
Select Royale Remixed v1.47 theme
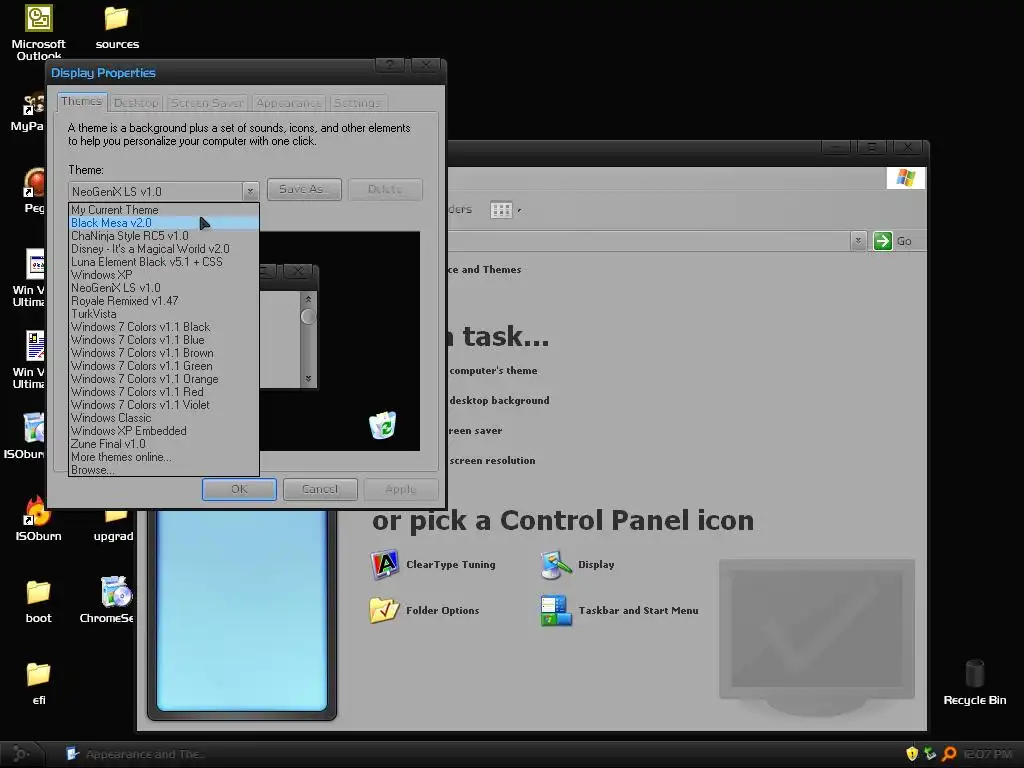coord(164,301)
